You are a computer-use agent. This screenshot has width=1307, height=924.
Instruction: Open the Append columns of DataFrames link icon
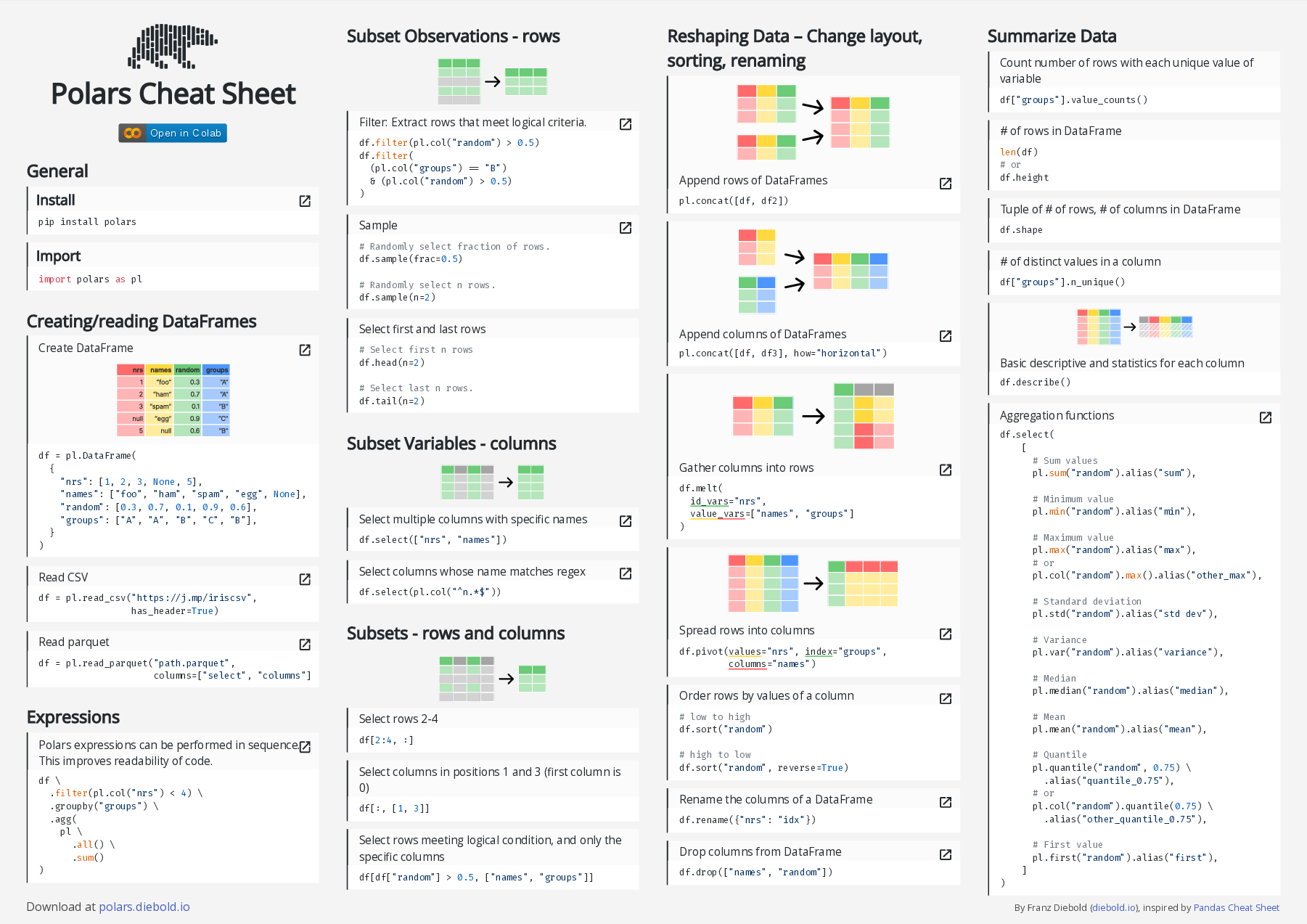pos(945,335)
